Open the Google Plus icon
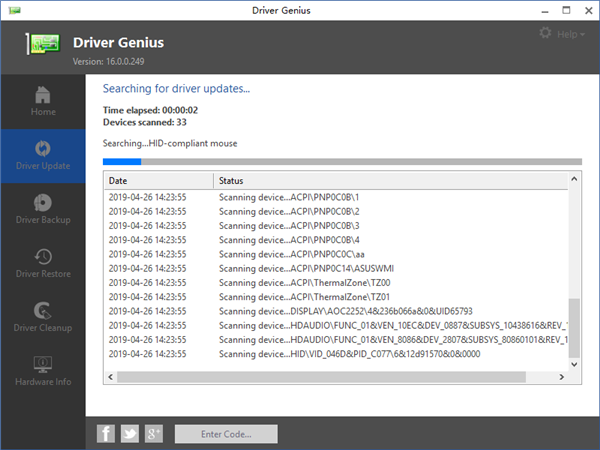The width and height of the screenshot is (600, 450). coord(154,433)
